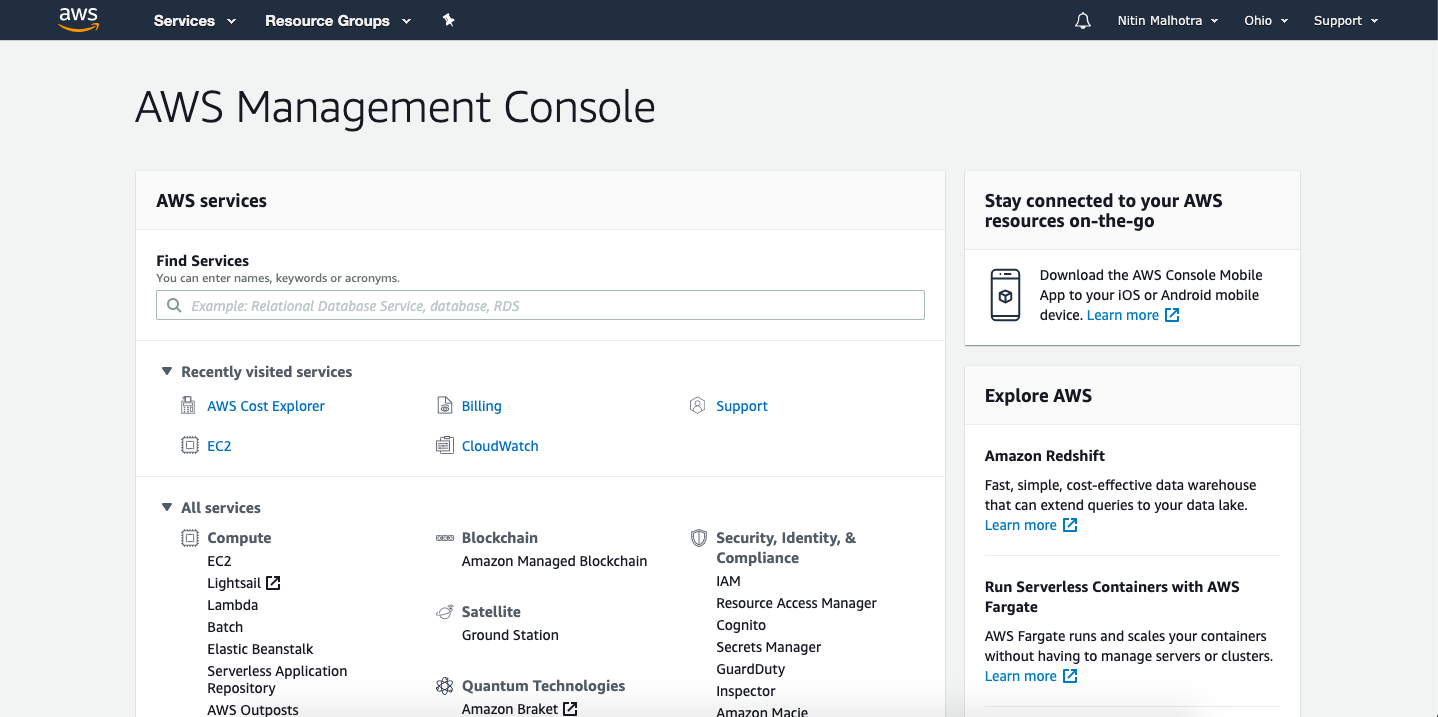Viewport: 1438px width, 717px height.
Task: Open Inspector service
Action: [x=745, y=691]
